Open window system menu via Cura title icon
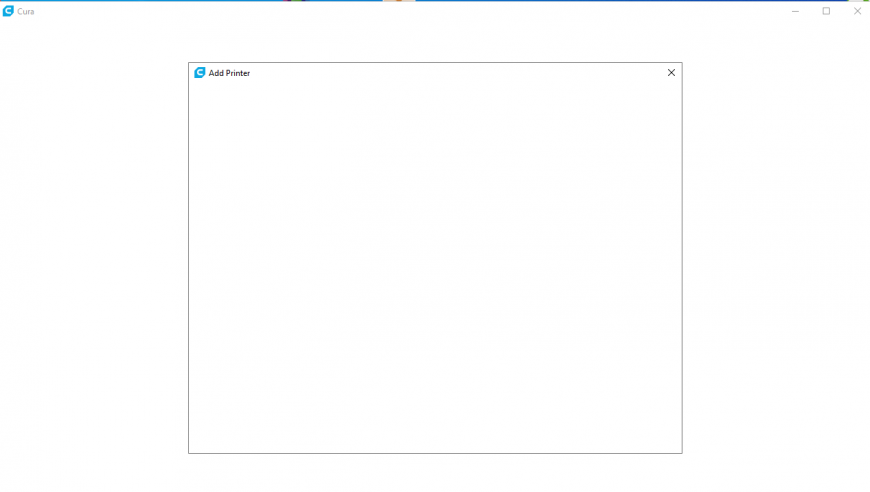This screenshot has width=870, height=492. pos(8,11)
